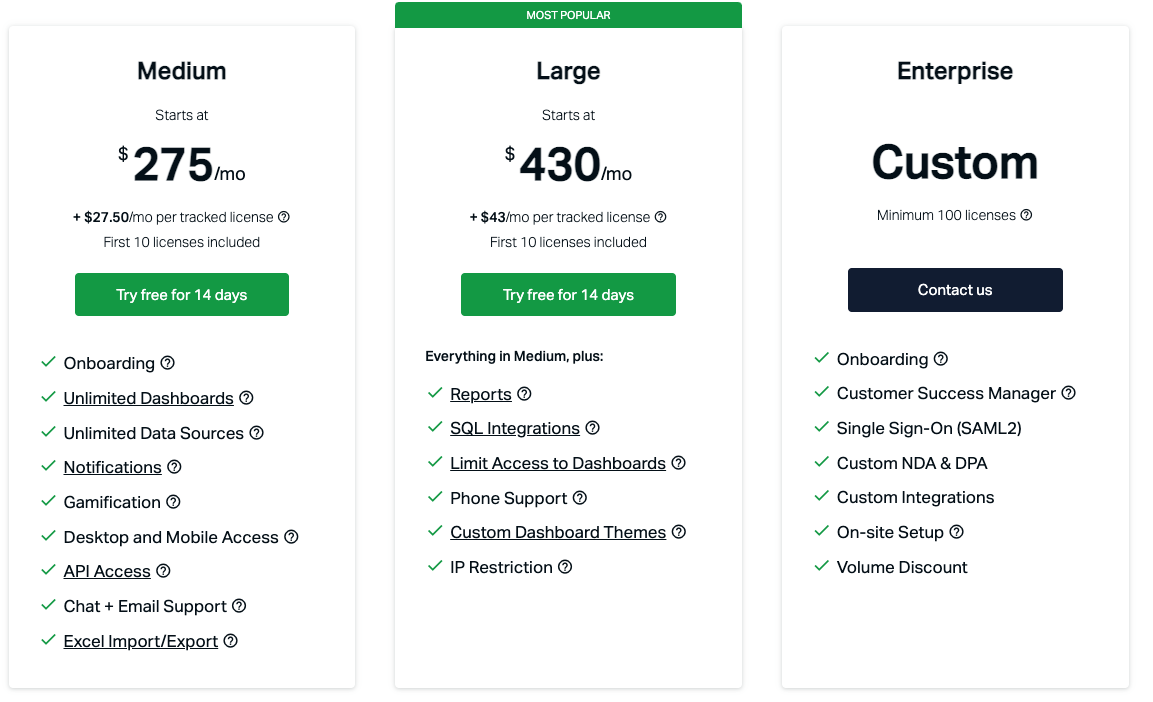Start Medium plan free 14-day trial

[181, 294]
